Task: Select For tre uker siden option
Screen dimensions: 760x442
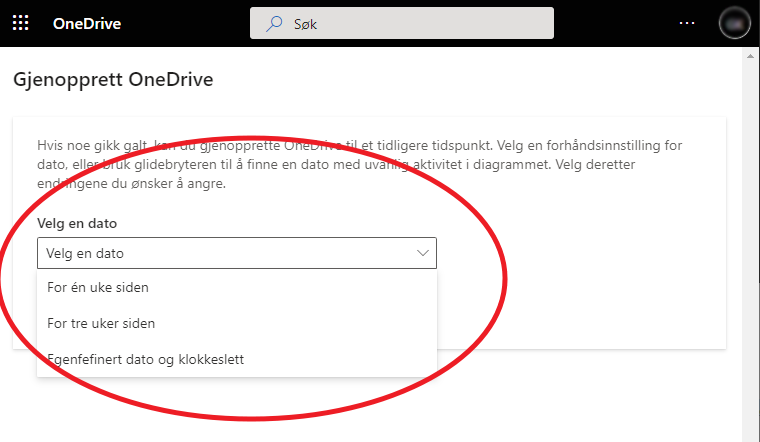Action: tap(237, 323)
